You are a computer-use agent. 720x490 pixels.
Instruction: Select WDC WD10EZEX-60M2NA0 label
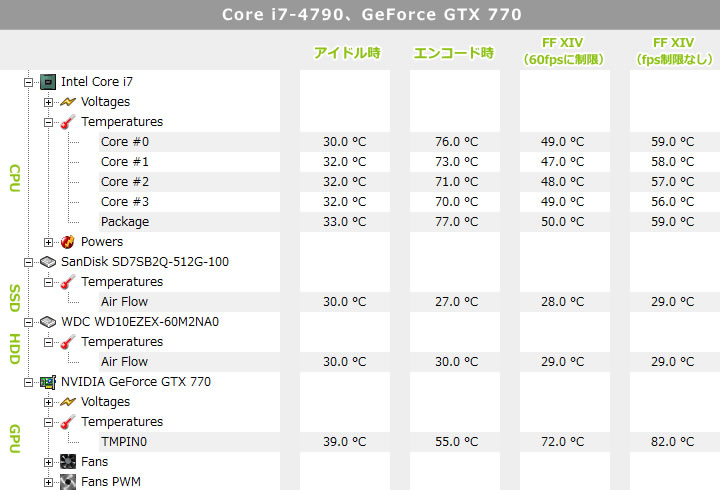point(140,322)
